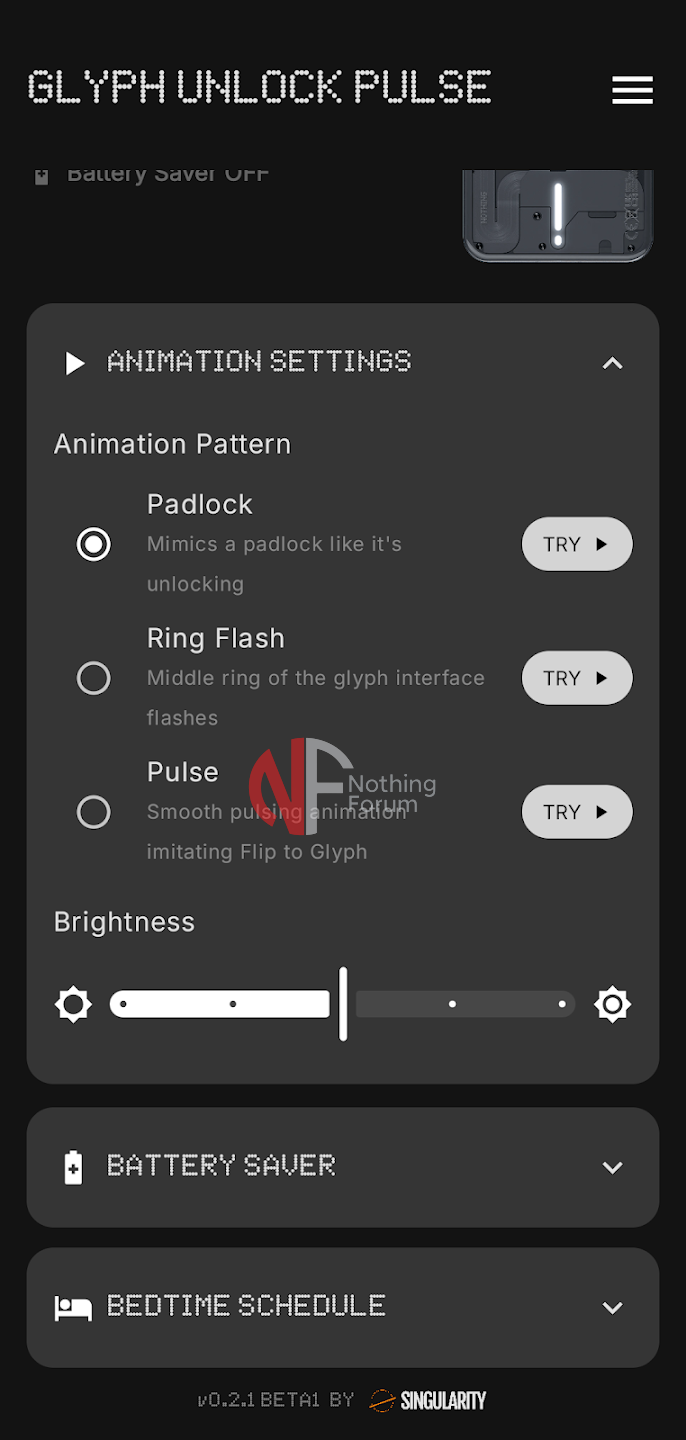Screen dimensions: 686x1440
Task: Try the Padlock animation
Action: pos(577,544)
